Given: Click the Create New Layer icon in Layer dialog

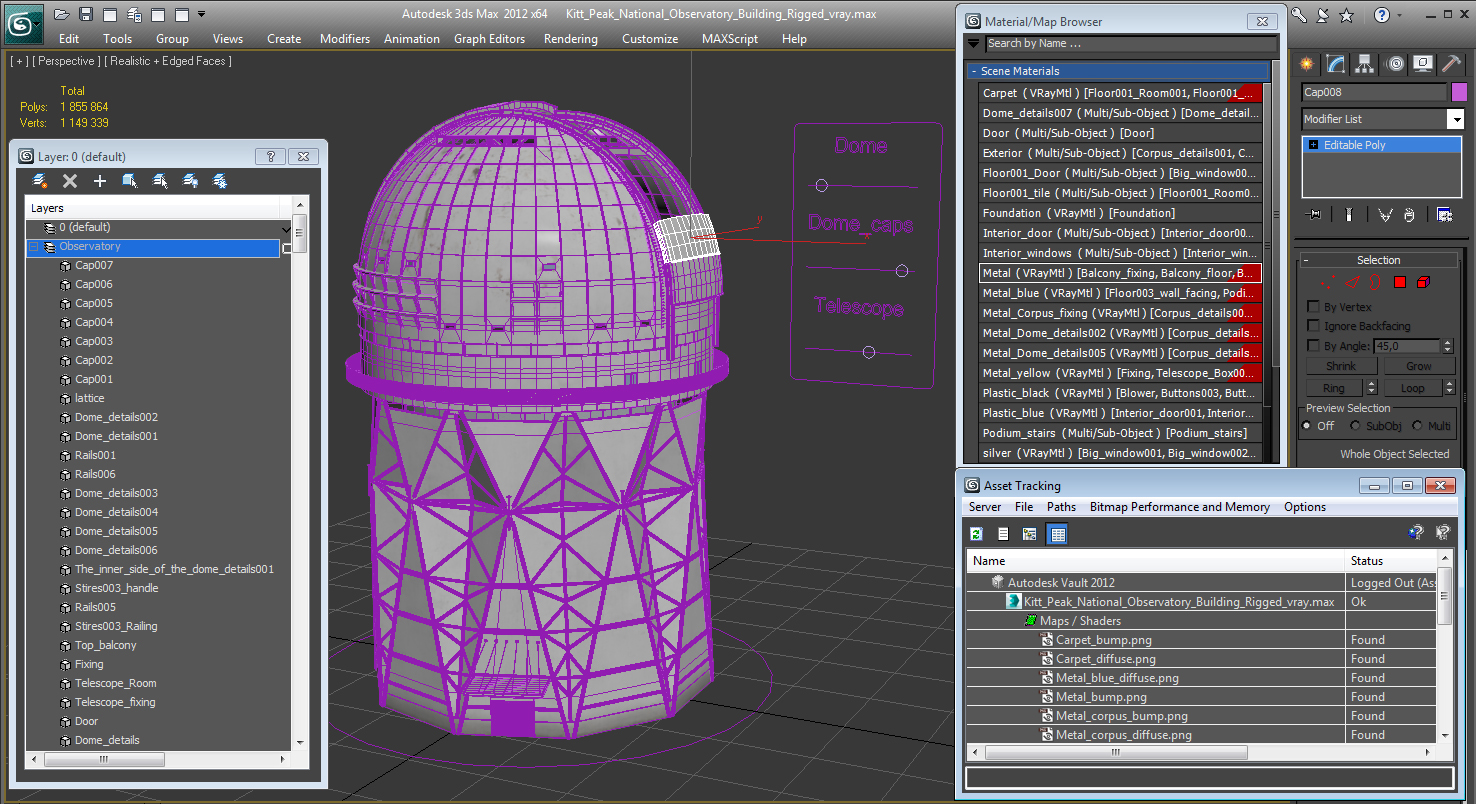Looking at the screenshot, I should [40, 181].
